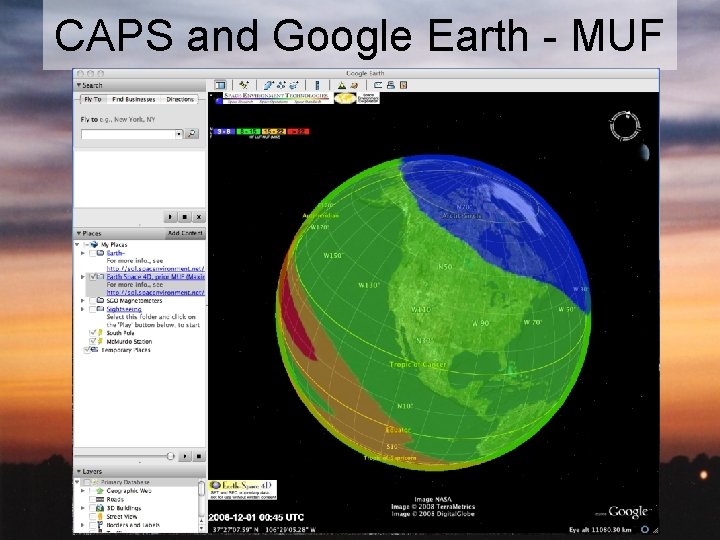Viewport: 720px width, 540px height.
Task: Show the ruler measurement tool
Action: pyautogui.click(x=317, y=85)
